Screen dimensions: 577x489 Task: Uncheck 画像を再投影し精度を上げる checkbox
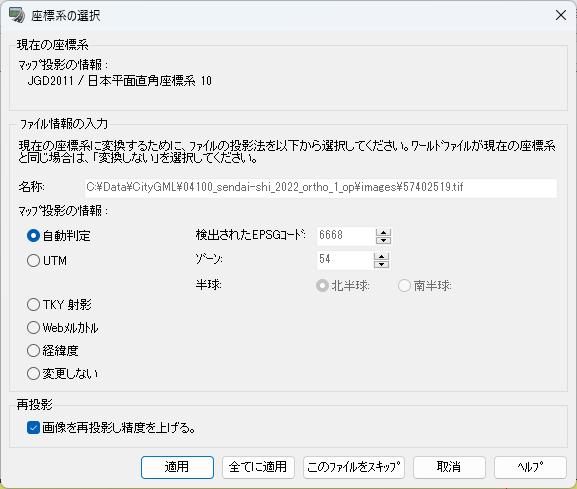[33, 428]
